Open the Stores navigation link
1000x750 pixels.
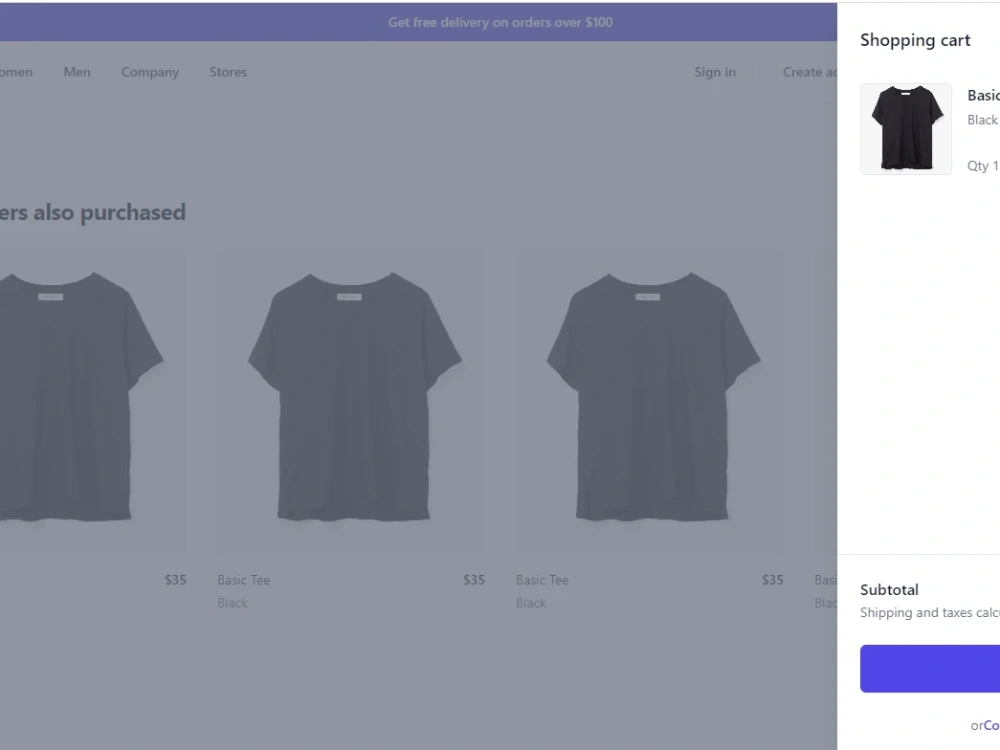pos(228,72)
